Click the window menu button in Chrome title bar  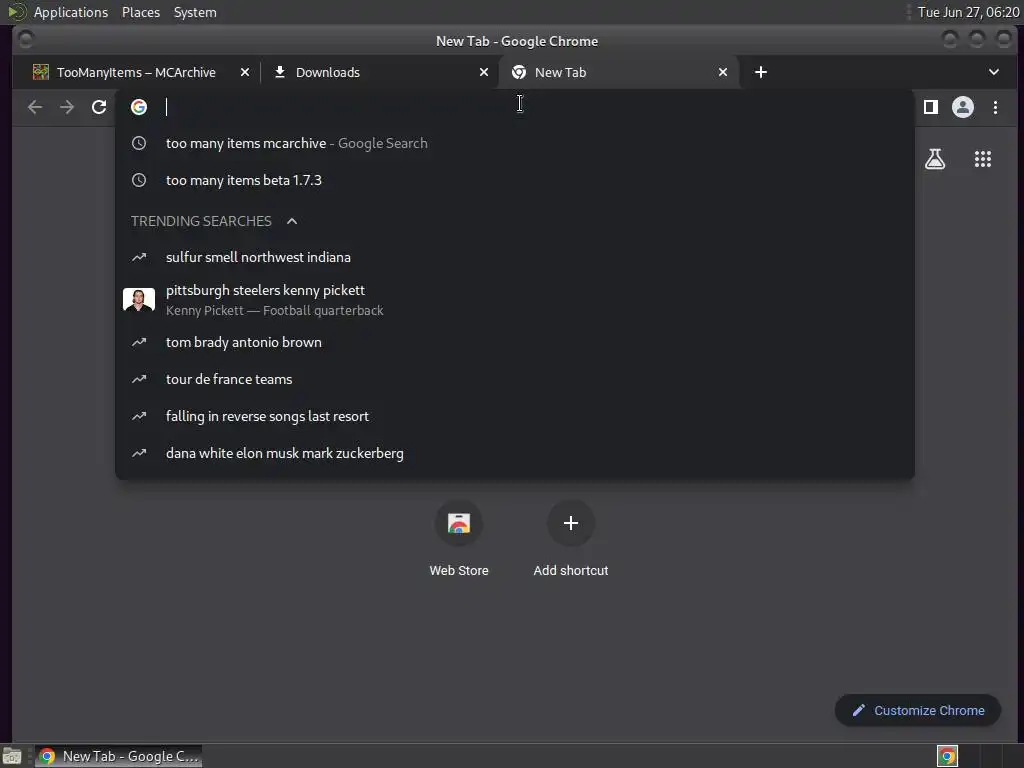(26, 40)
